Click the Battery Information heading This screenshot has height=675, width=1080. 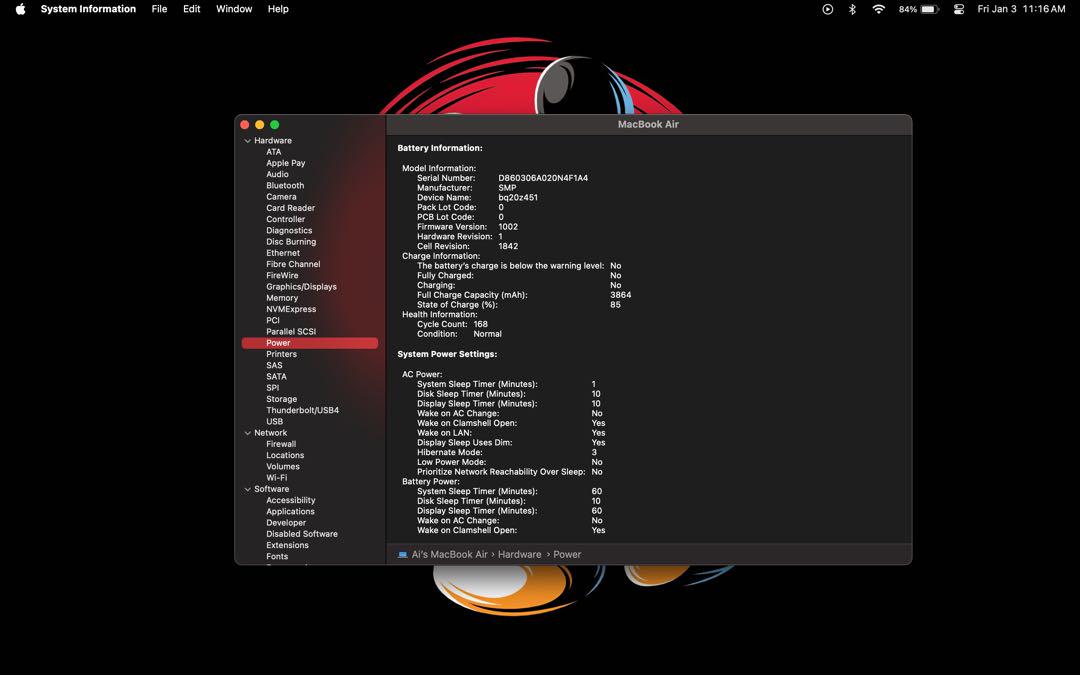(440, 148)
